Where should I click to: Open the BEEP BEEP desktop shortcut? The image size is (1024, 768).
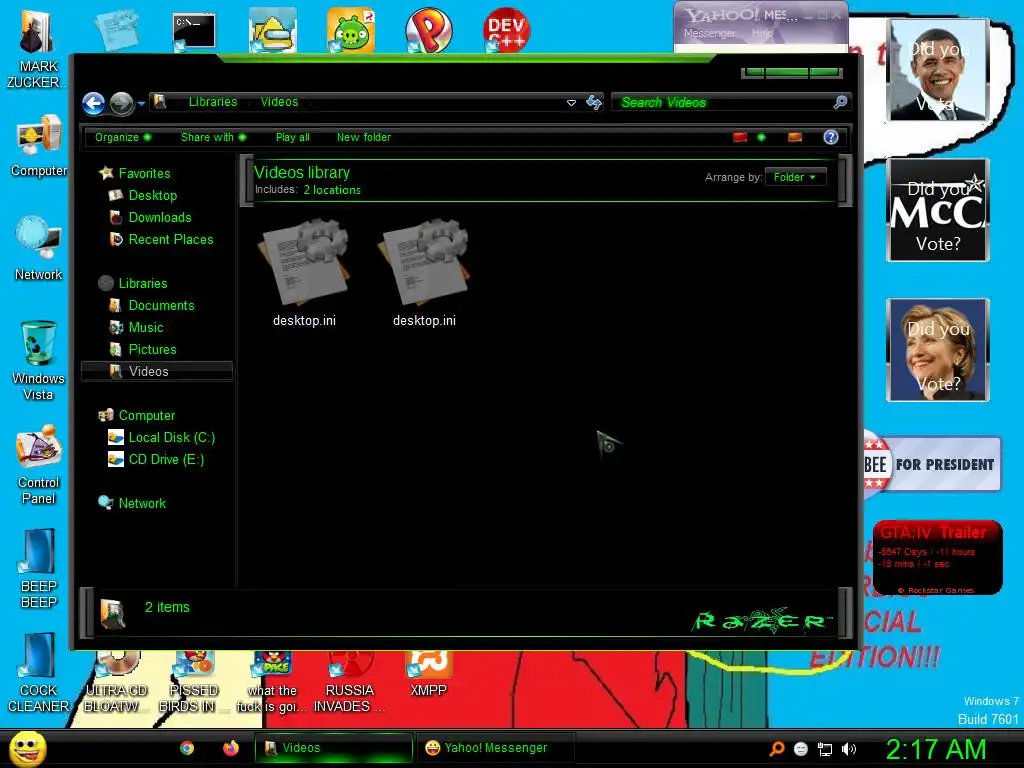[x=39, y=568]
